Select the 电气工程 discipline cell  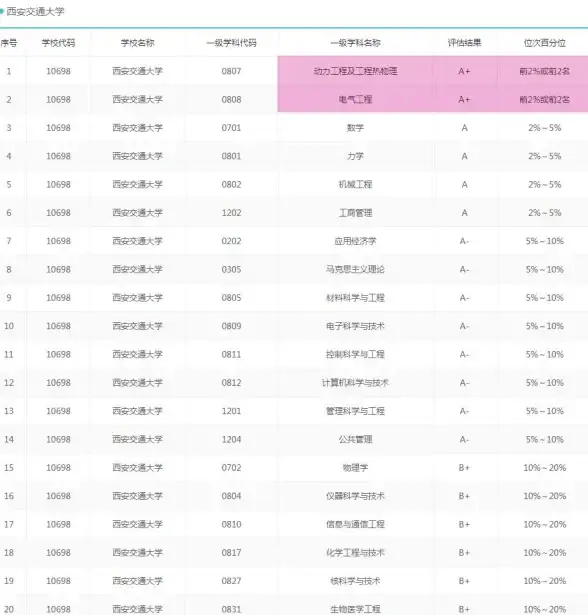click(x=355, y=99)
